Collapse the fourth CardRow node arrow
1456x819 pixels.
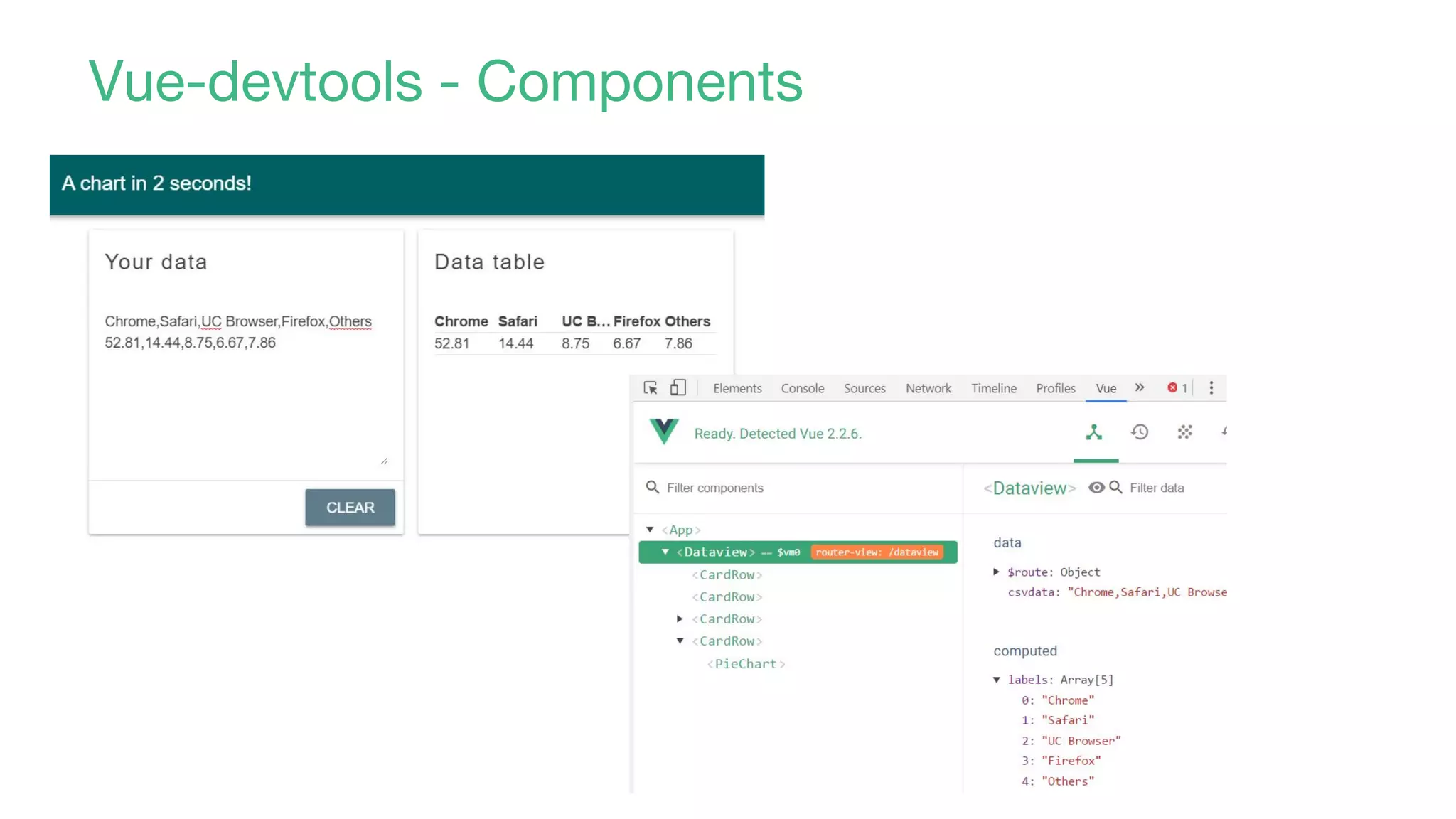(680, 641)
